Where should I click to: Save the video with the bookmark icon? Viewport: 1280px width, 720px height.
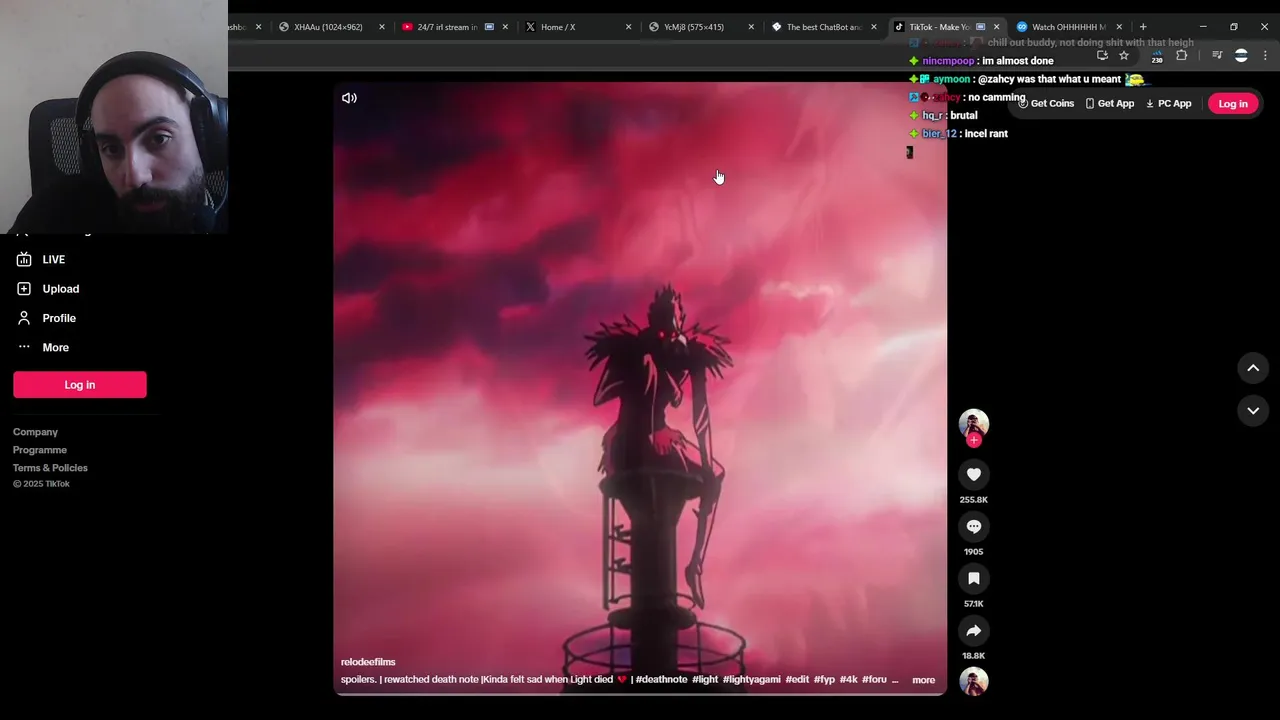[x=973, y=579]
